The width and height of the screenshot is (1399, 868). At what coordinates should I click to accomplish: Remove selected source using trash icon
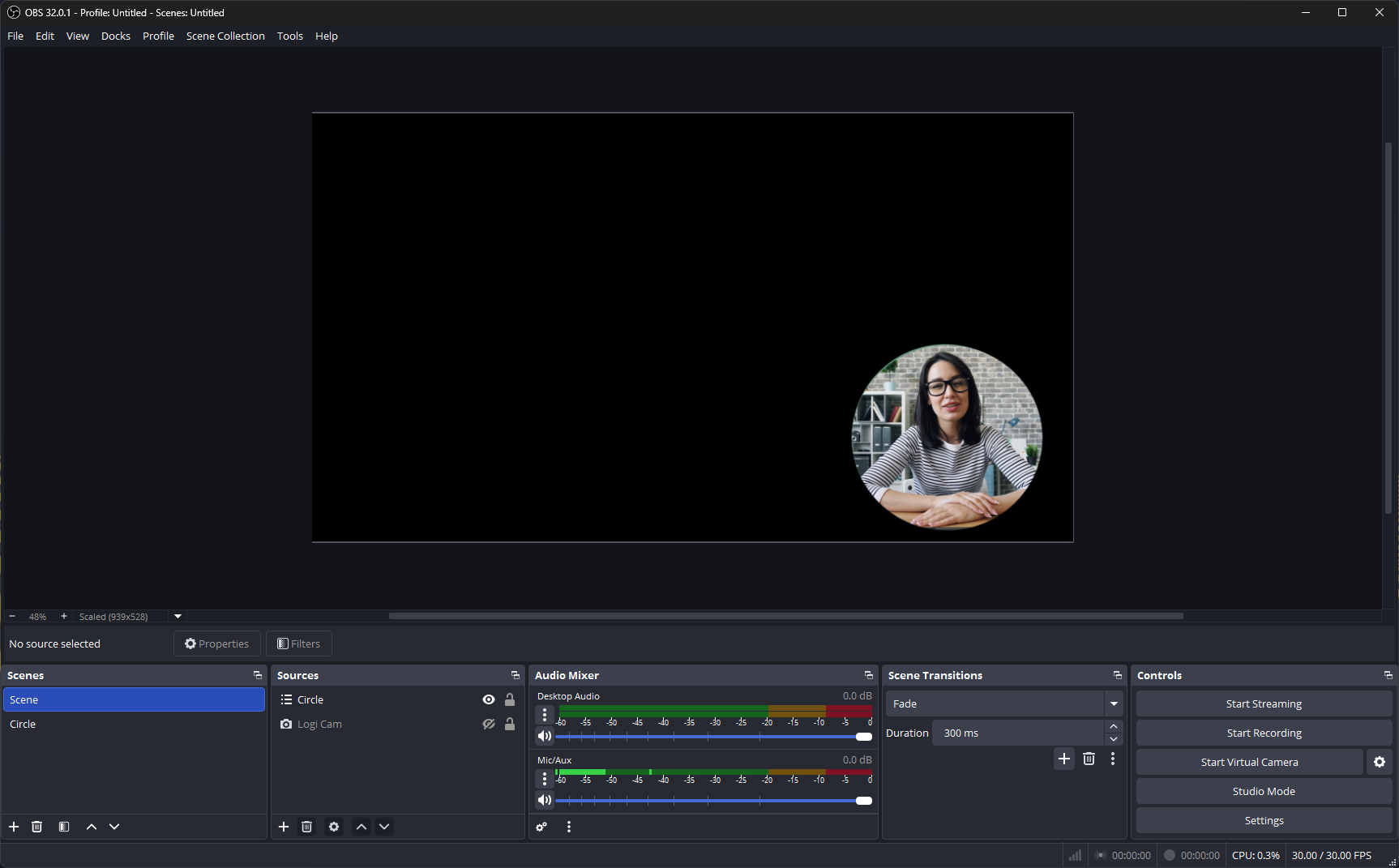coord(306,827)
